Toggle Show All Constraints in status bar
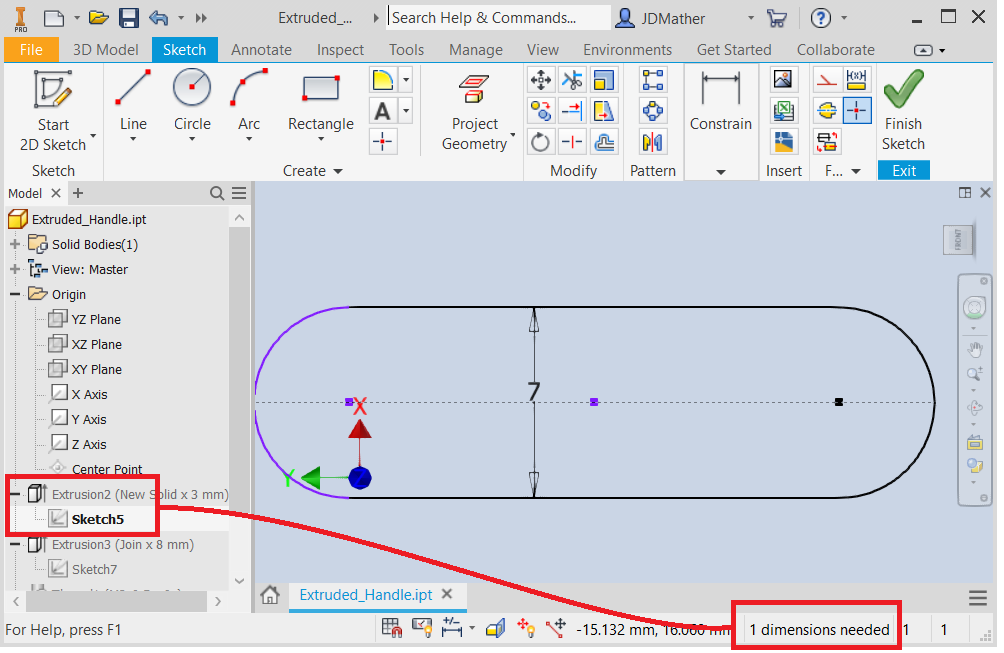This screenshot has width=1004, height=653. click(422, 628)
